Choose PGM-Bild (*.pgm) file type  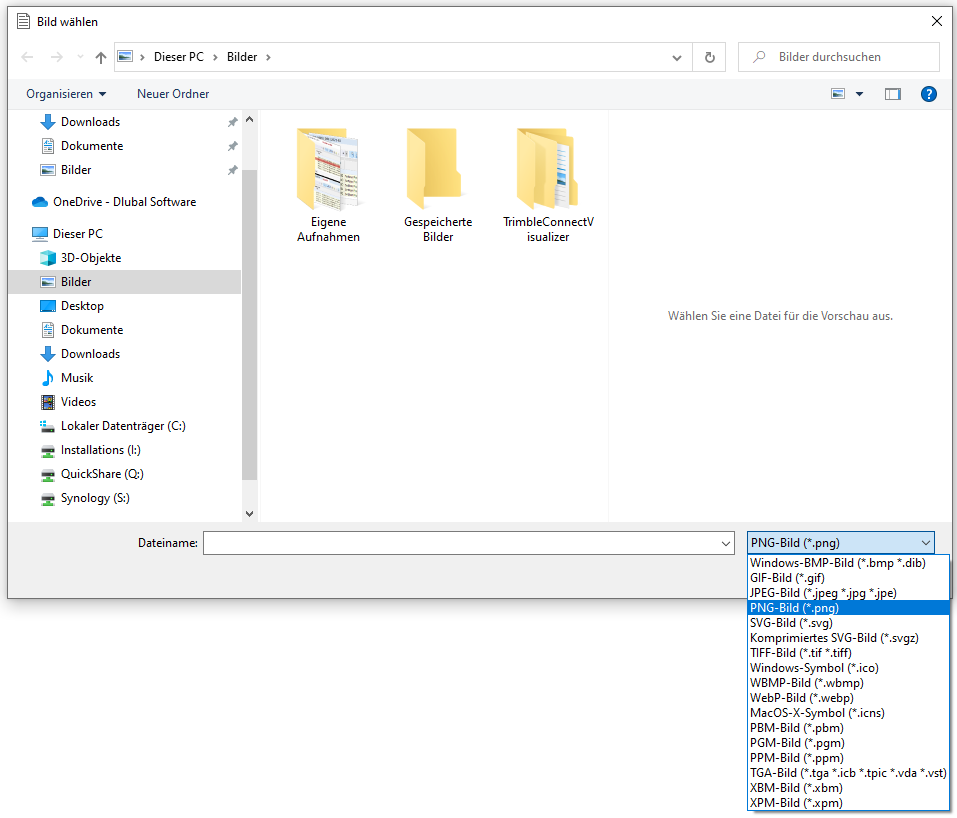coord(848,743)
